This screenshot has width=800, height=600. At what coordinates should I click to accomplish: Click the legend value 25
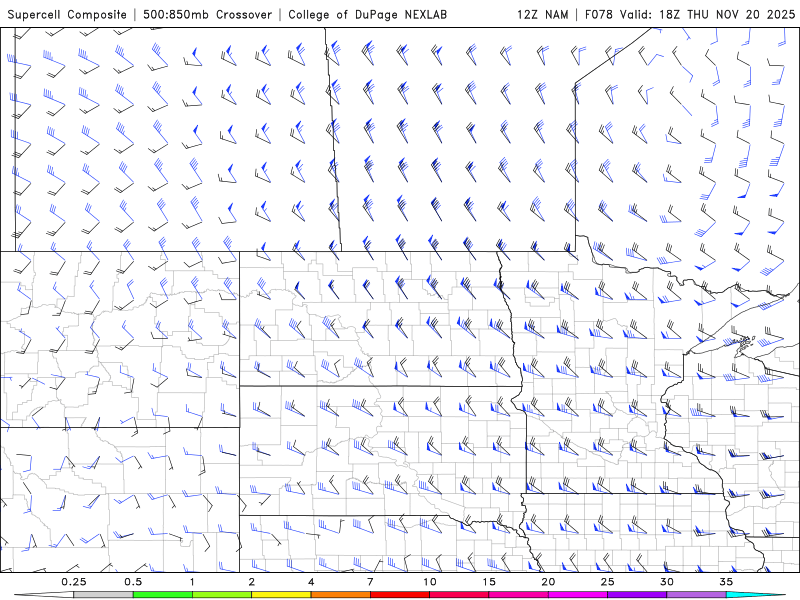click(x=608, y=582)
